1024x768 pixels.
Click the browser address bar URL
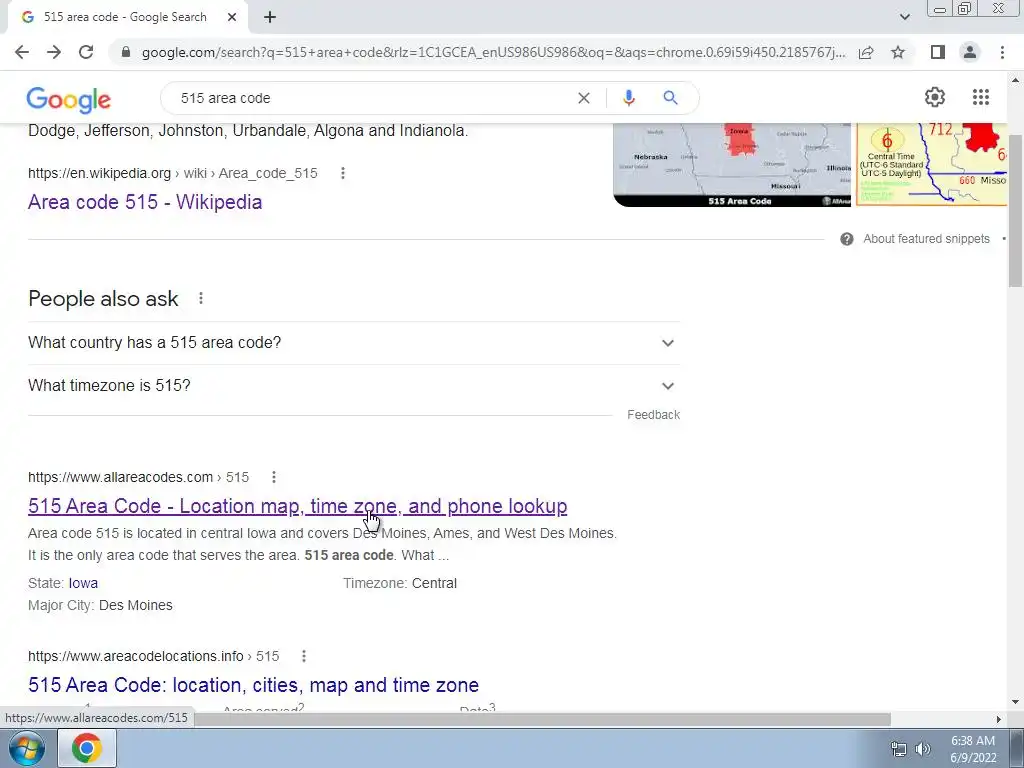pos(493,52)
